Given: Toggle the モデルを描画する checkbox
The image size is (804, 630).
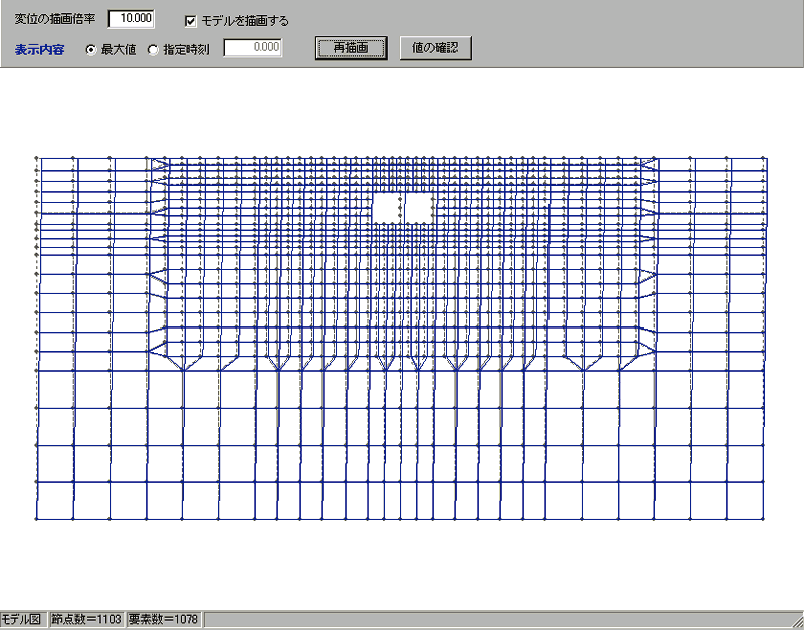Looking at the screenshot, I should tap(190, 21).
